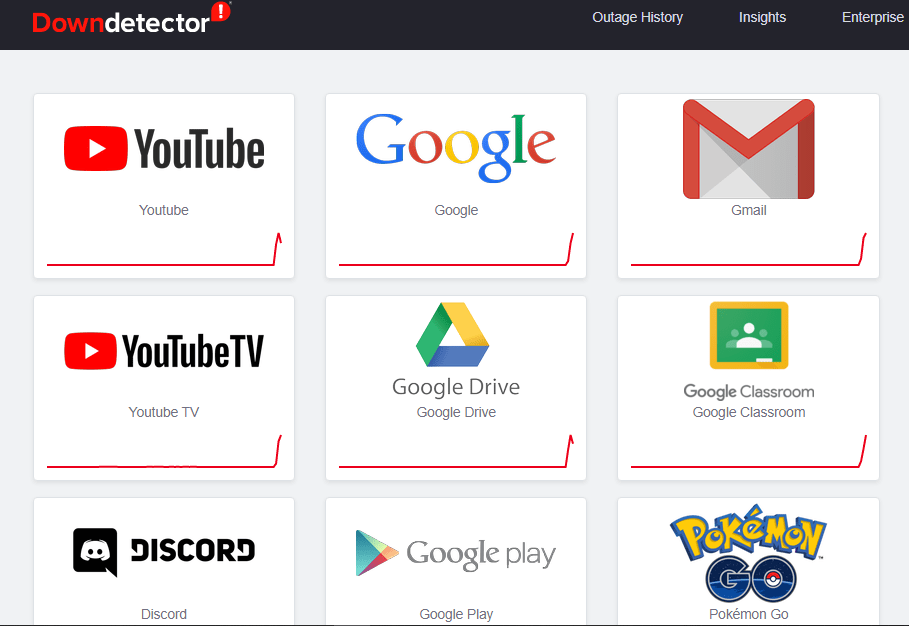Open the Pokémon Go status link

pos(748,613)
